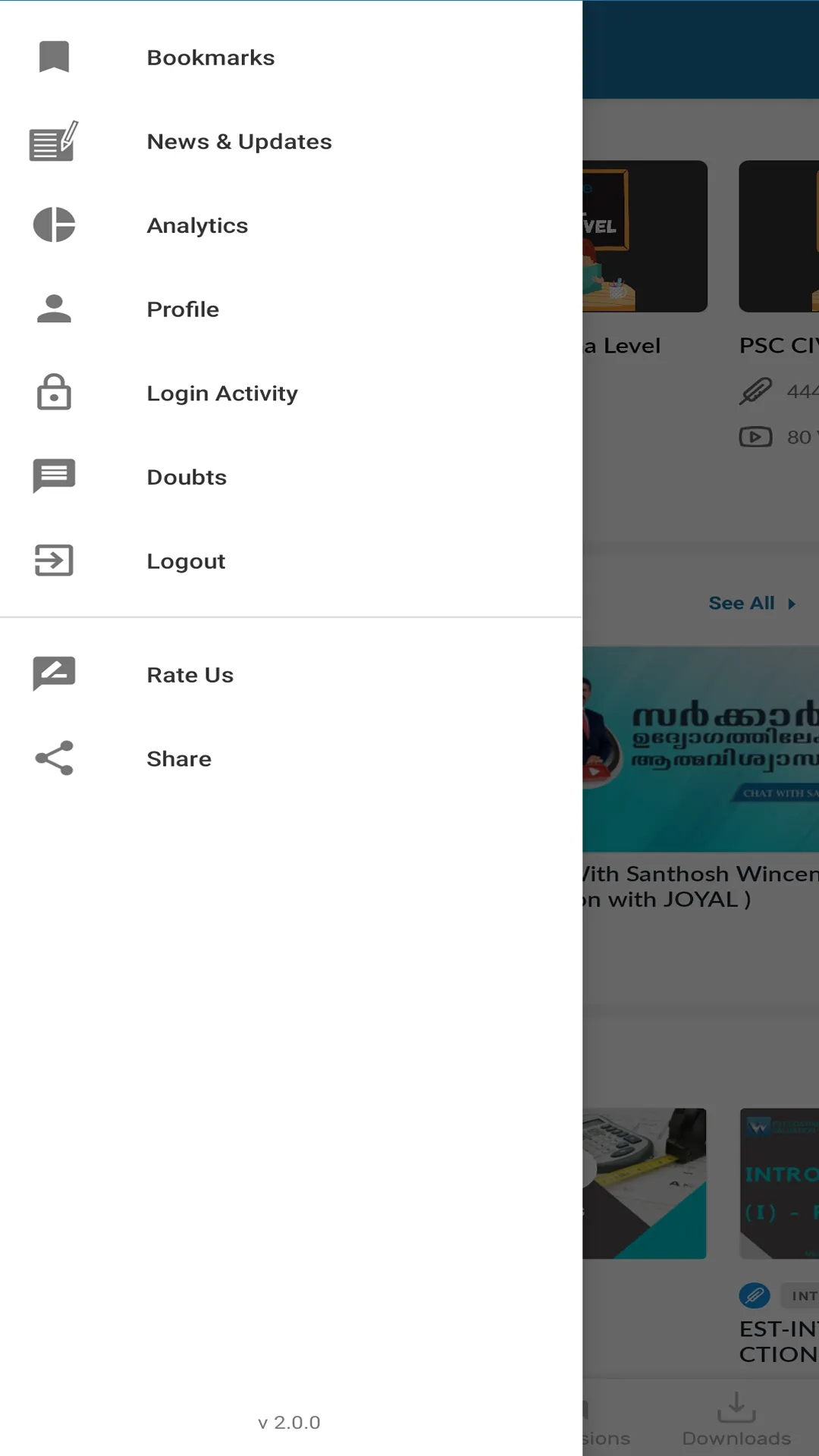Tap the Logout arrow icon

click(54, 560)
